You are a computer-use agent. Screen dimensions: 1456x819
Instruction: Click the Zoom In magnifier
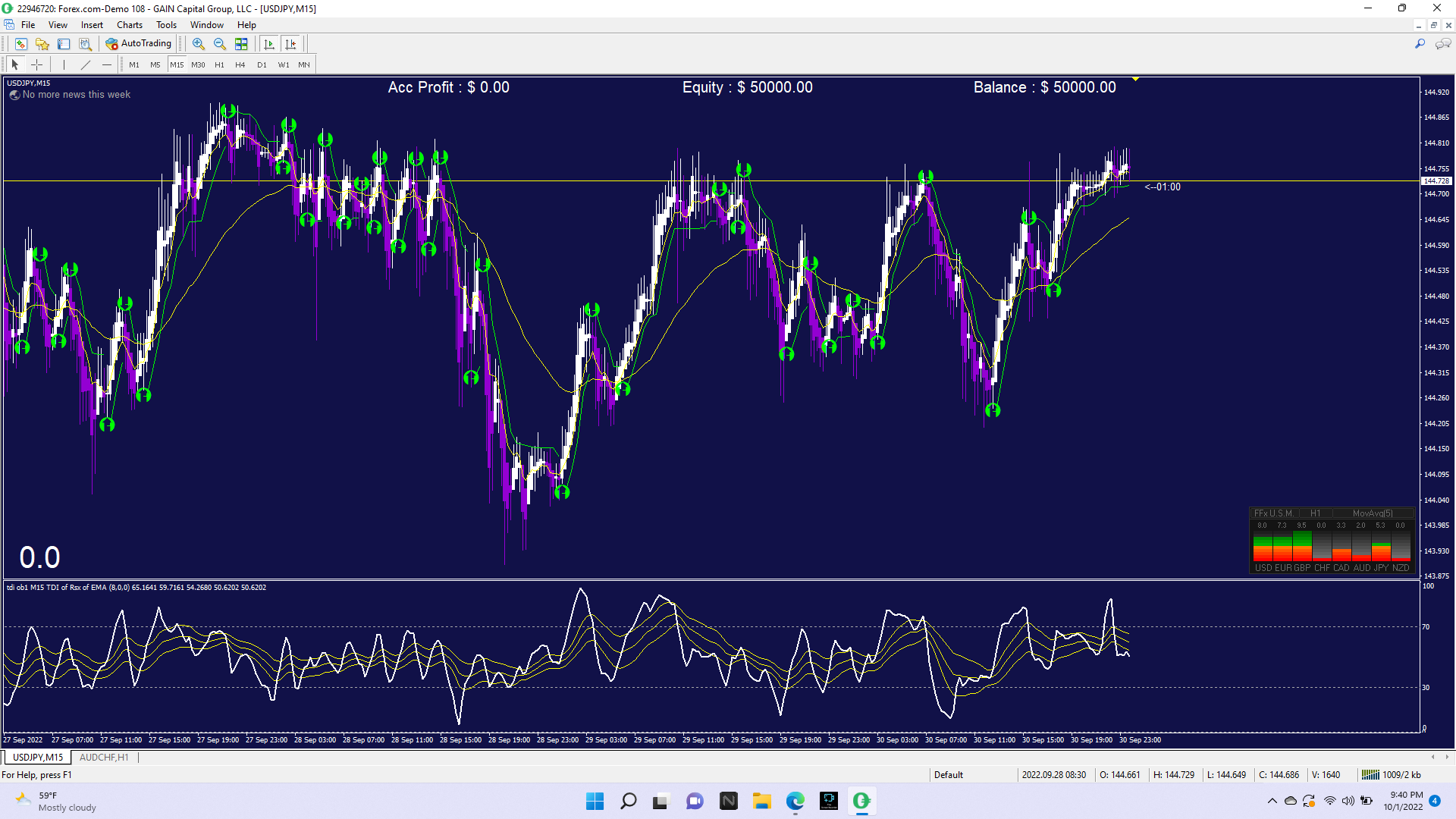tap(199, 44)
